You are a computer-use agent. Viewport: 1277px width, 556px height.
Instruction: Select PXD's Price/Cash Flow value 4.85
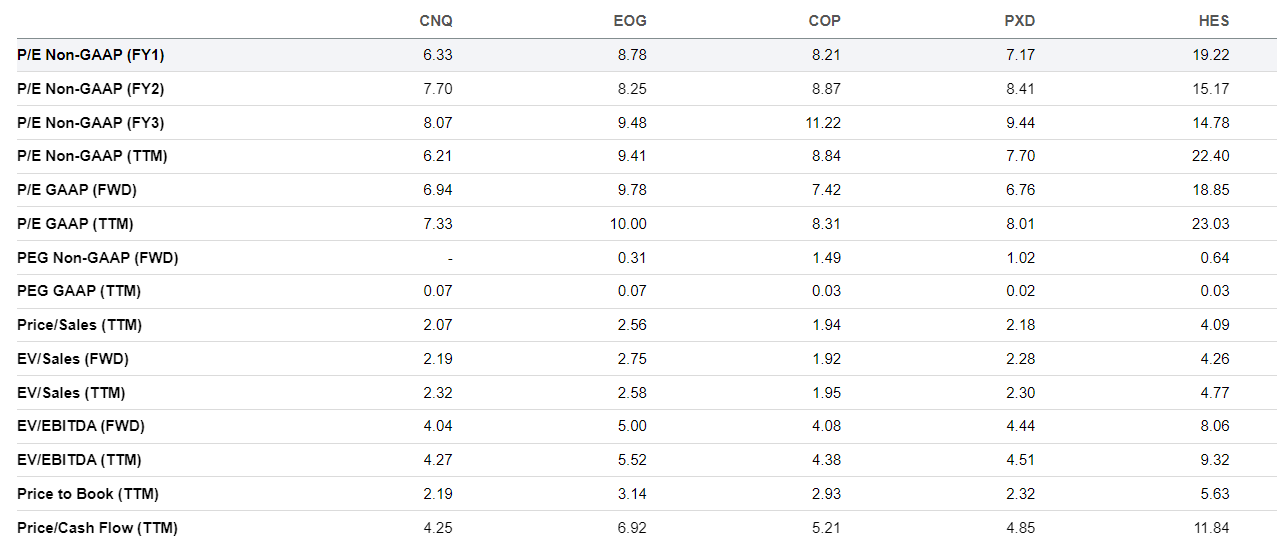point(1021,528)
